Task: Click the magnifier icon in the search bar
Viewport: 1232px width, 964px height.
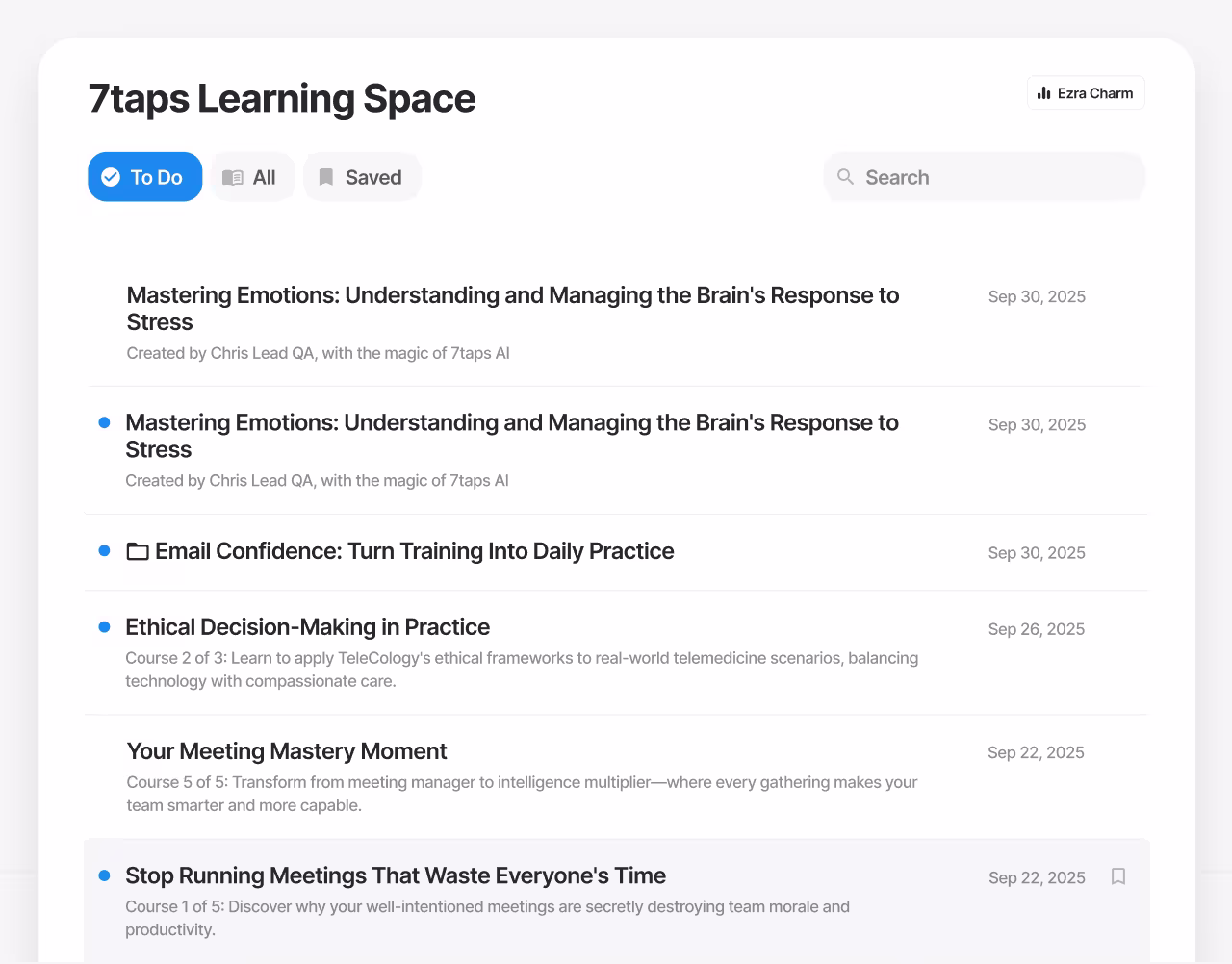Action: coord(845,177)
